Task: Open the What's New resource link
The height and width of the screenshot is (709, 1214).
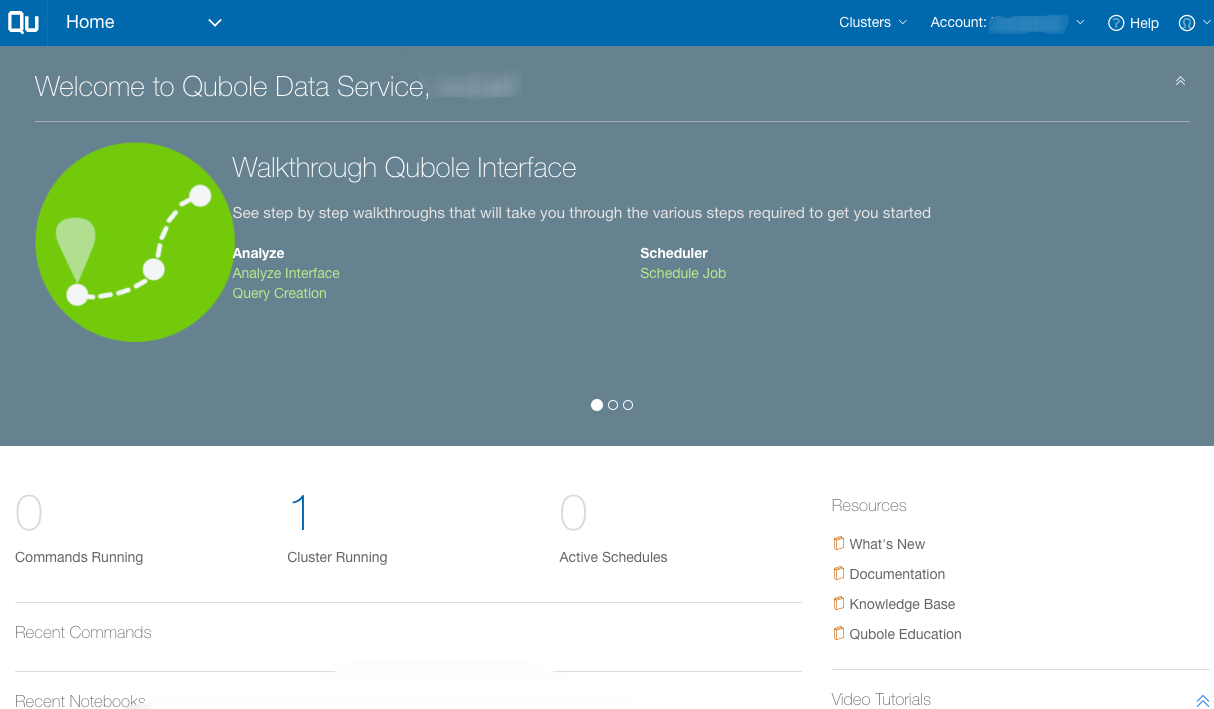Action: 887,544
